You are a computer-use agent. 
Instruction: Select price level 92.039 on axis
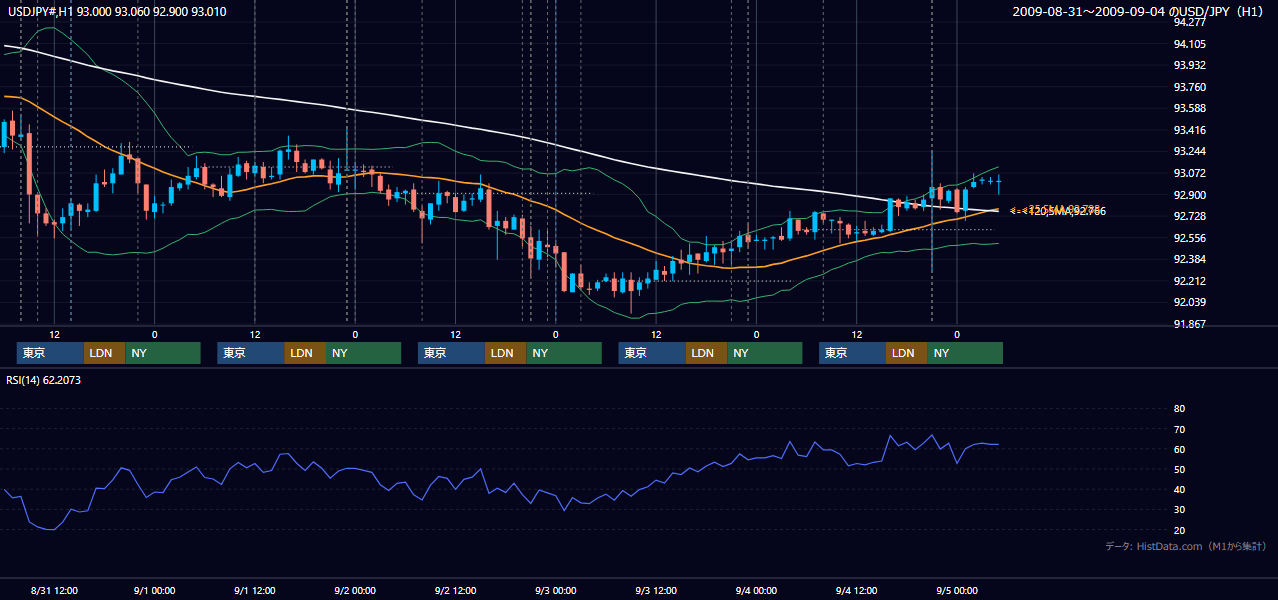coord(1189,302)
